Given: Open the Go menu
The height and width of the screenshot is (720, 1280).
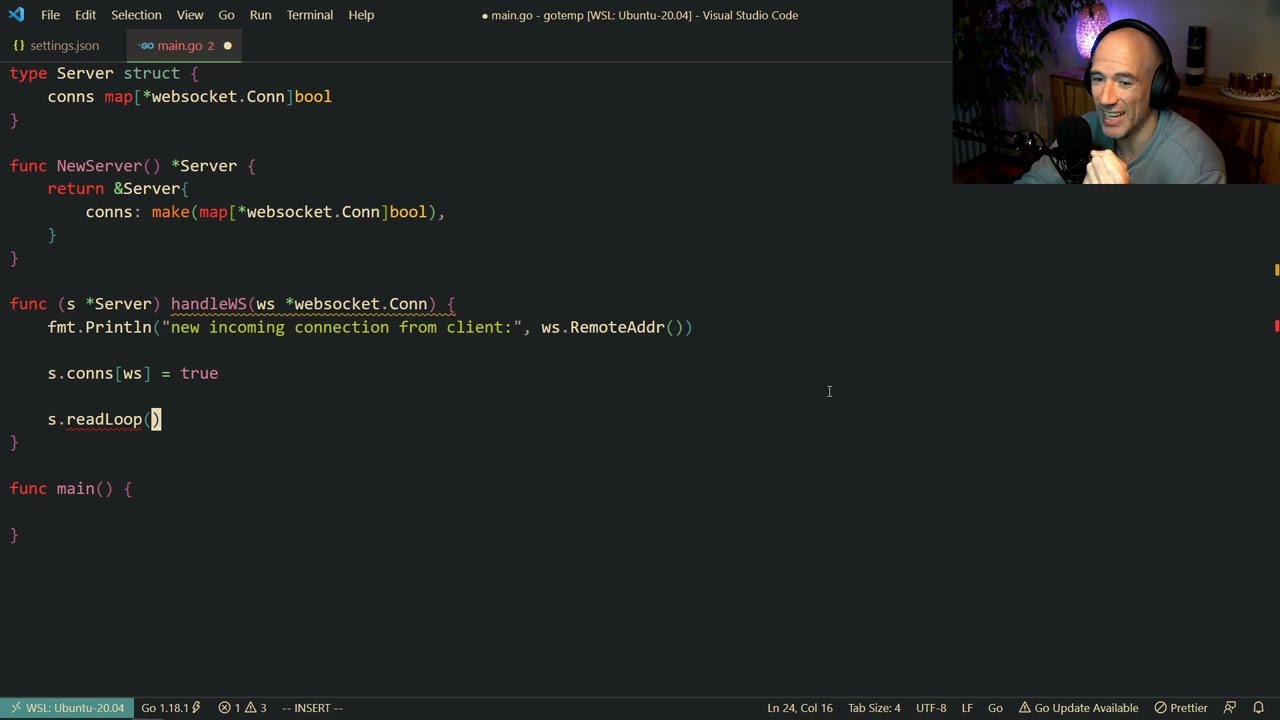Looking at the screenshot, I should (226, 15).
